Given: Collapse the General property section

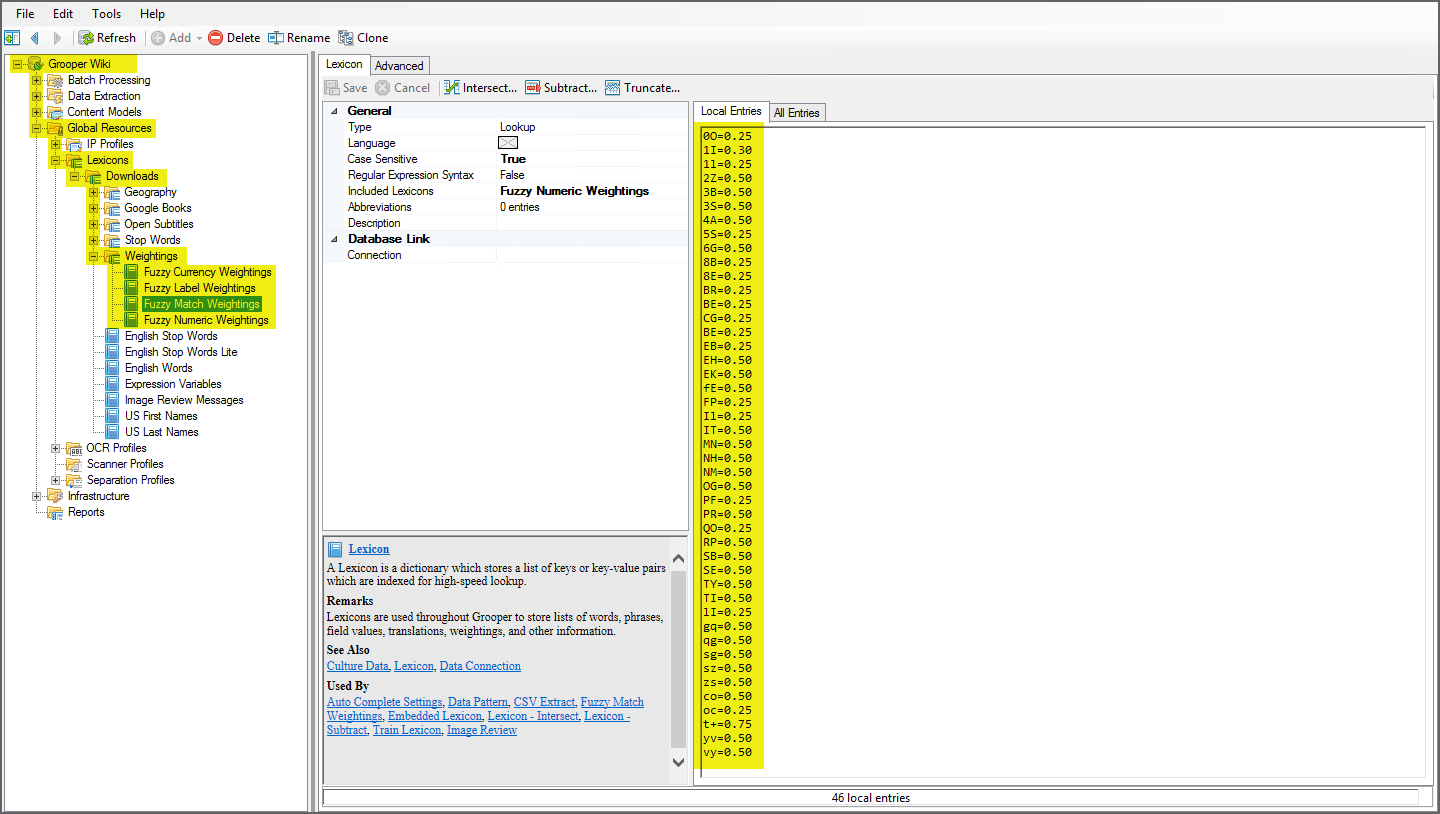Looking at the screenshot, I should pos(334,111).
